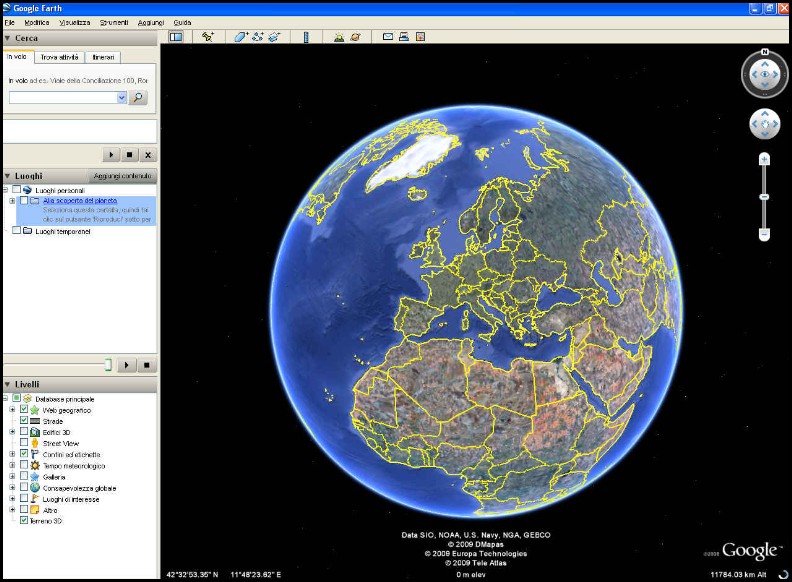Enable the Edifici 3D layer
The image size is (792, 582).
click(23, 431)
